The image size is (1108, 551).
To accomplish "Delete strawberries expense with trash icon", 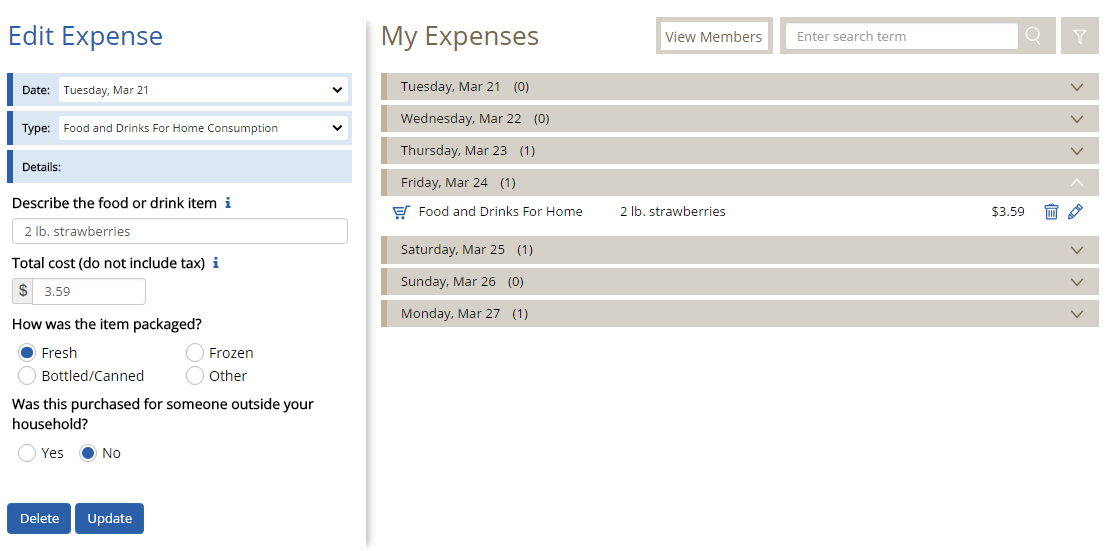I will 1051,212.
